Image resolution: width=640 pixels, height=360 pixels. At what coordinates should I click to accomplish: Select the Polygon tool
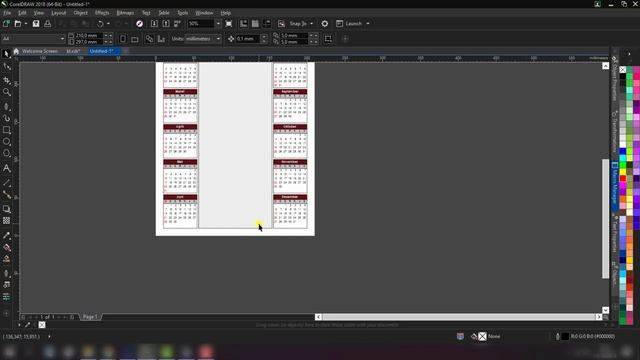[x=7, y=154]
